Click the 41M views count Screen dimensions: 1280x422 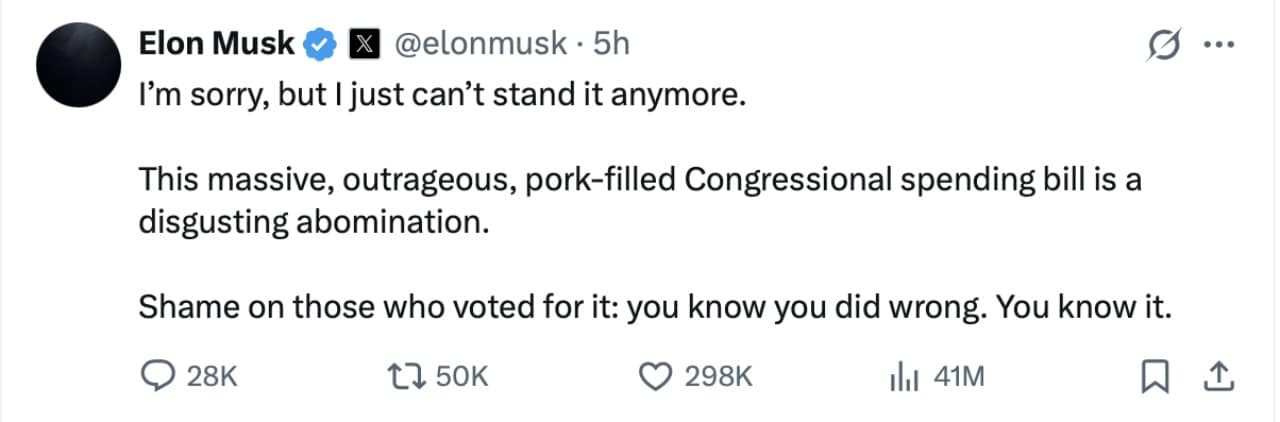tap(958, 376)
